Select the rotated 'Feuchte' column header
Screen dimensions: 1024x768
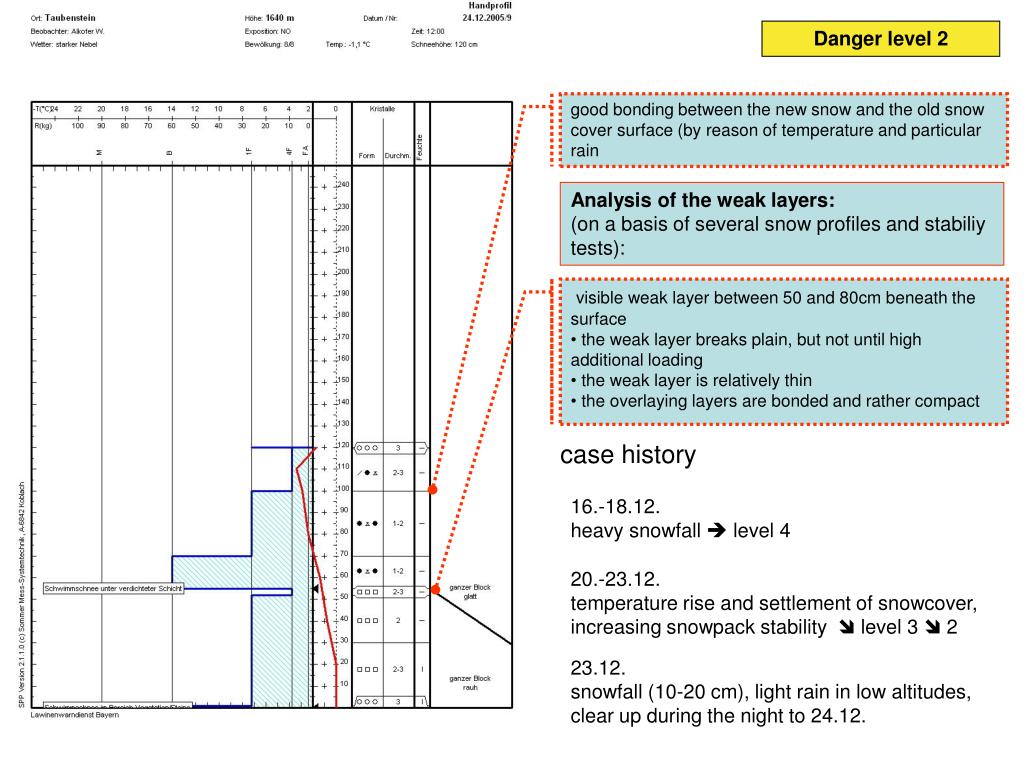(419, 147)
